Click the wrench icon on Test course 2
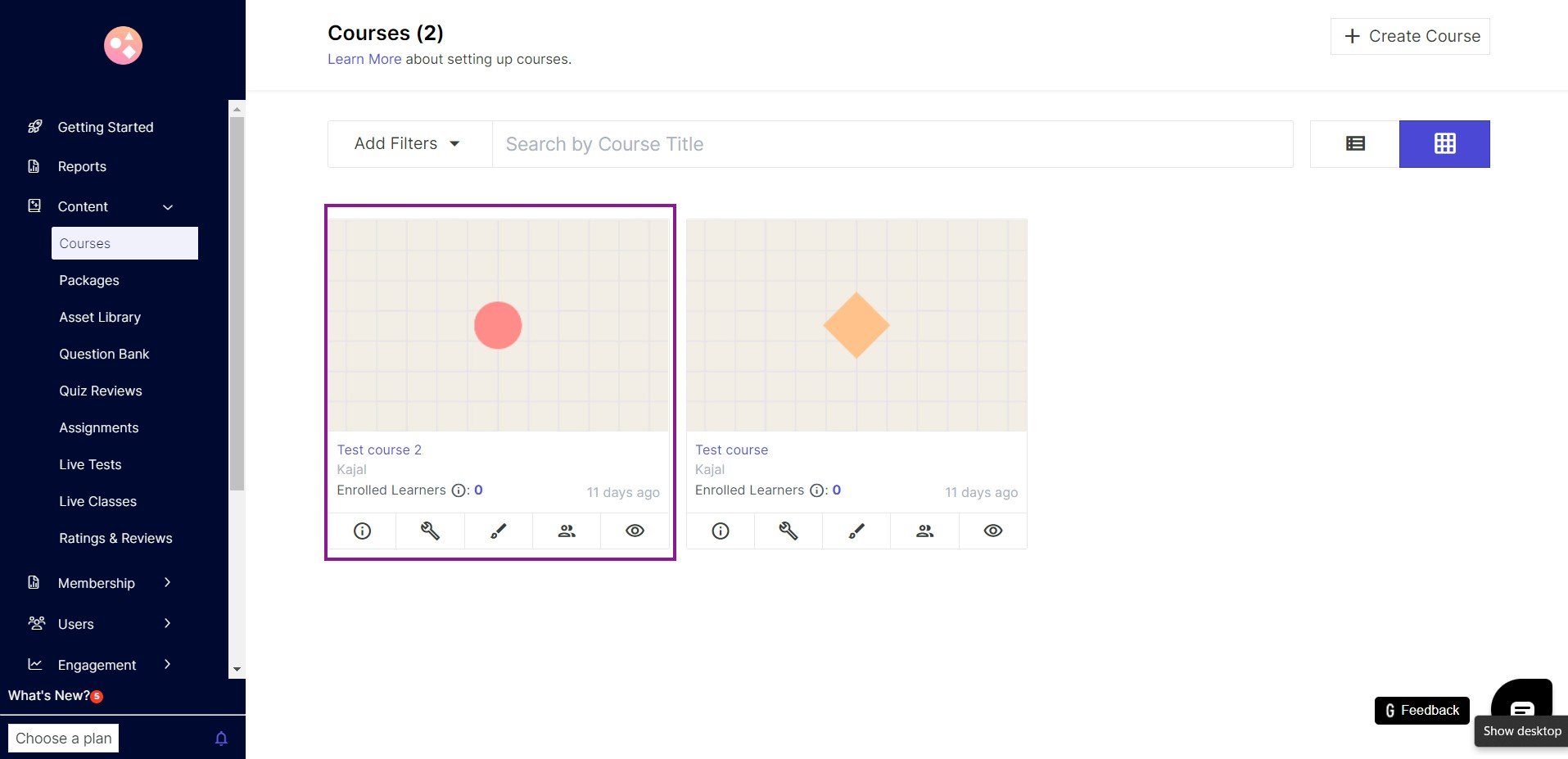1568x759 pixels. [x=430, y=531]
